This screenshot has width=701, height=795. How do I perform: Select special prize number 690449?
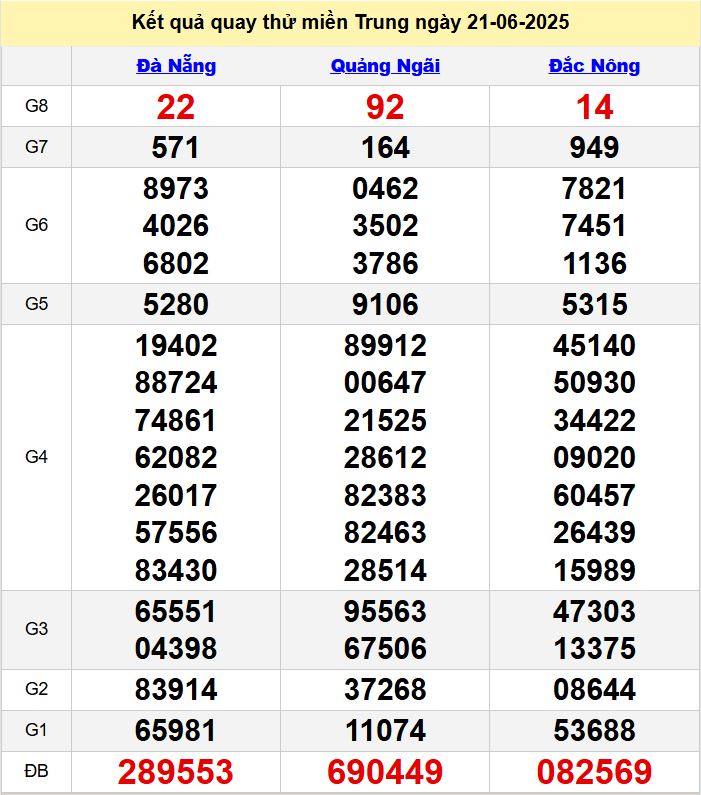click(385, 772)
